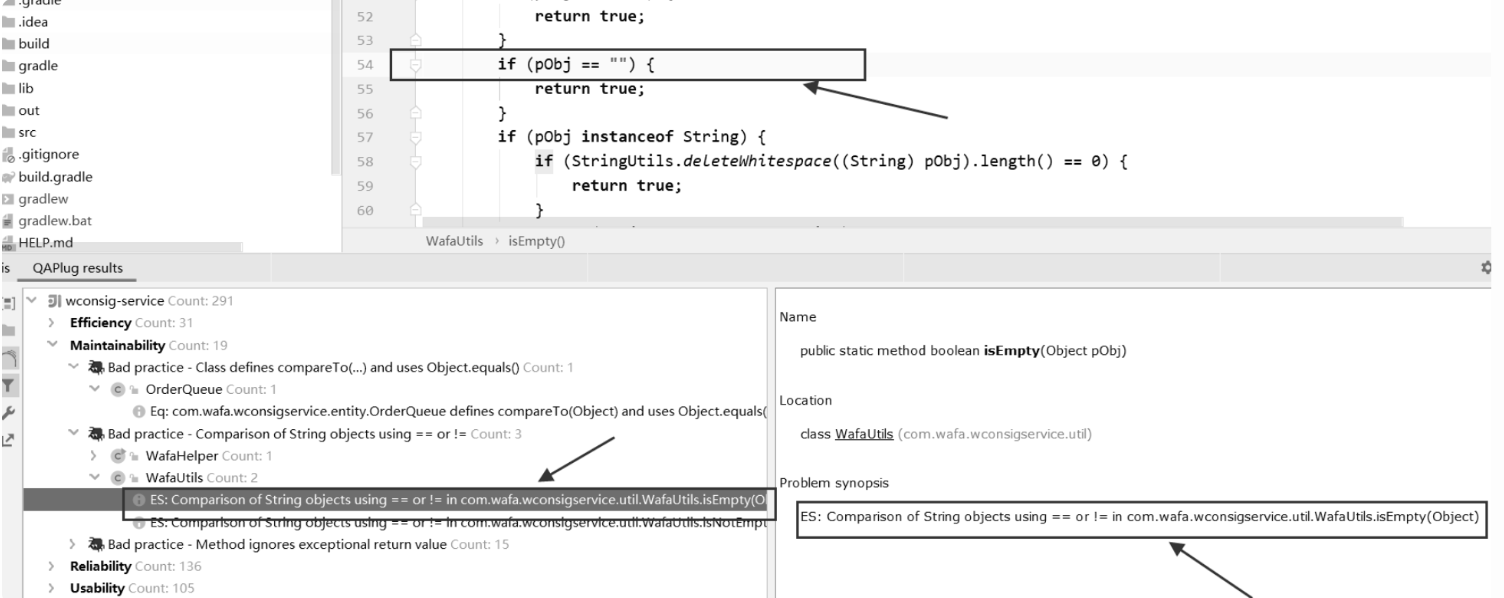Viewport: 1504px width, 598px height.
Task: Collapse the WafaUtils node
Action: tap(94, 477)
